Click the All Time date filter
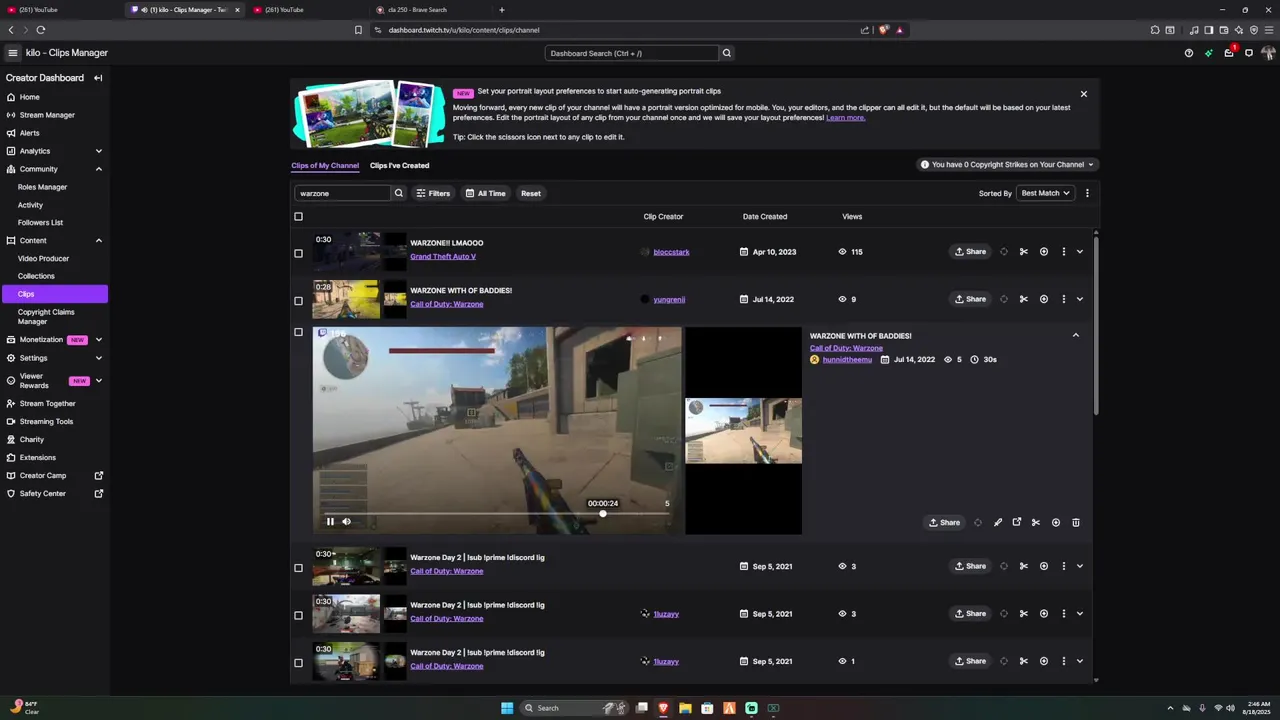 pos(485,193)
